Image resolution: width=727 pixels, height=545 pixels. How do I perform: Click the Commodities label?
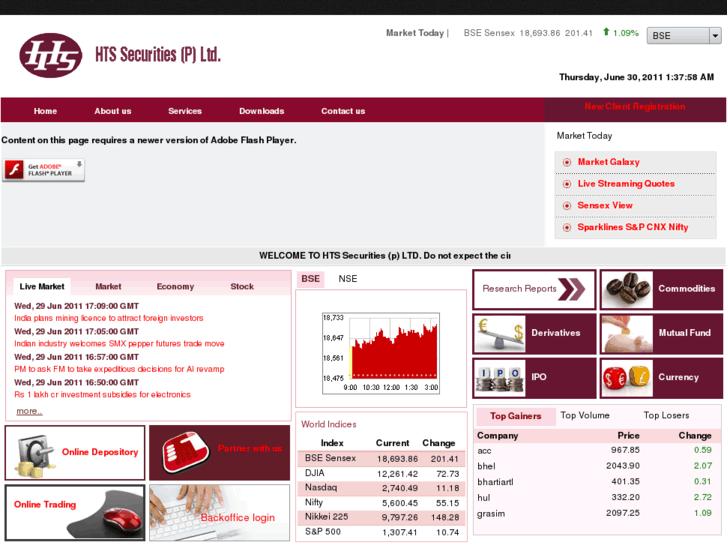pos(687,289)
